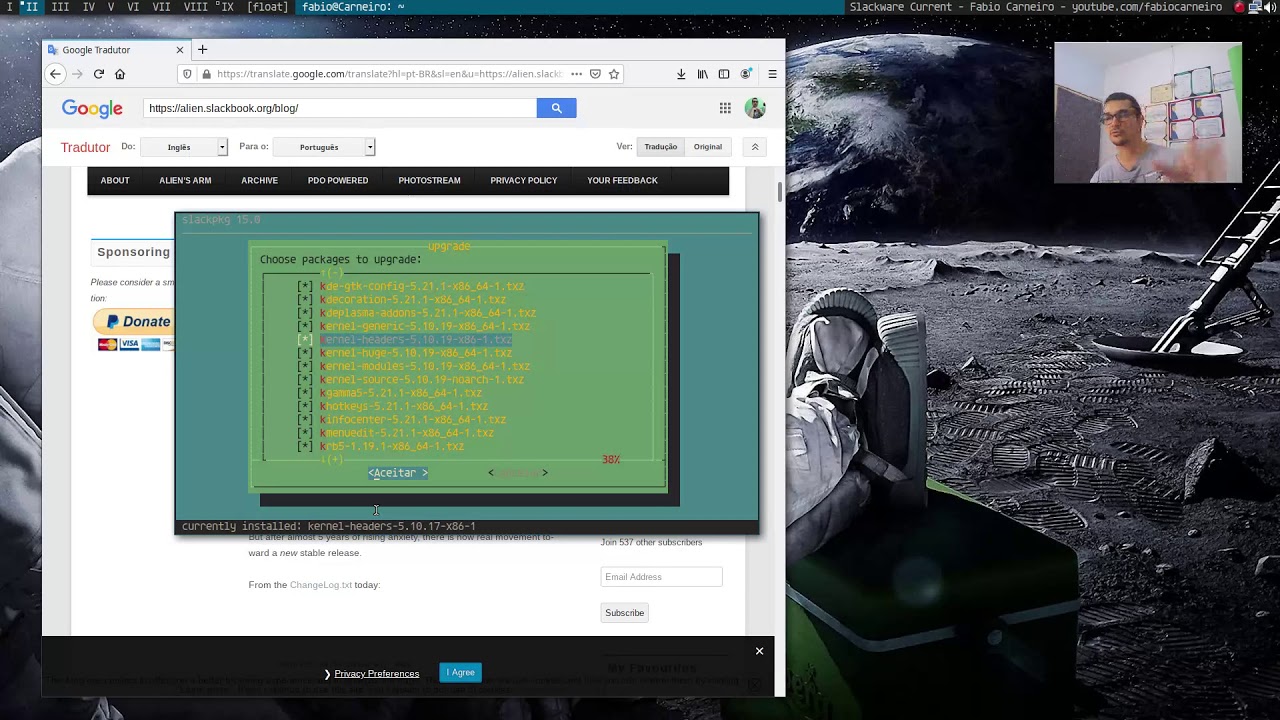This screenshot has height=720, width=1280.
Task: Switch view to Tradução
Action: click(660, 147)
